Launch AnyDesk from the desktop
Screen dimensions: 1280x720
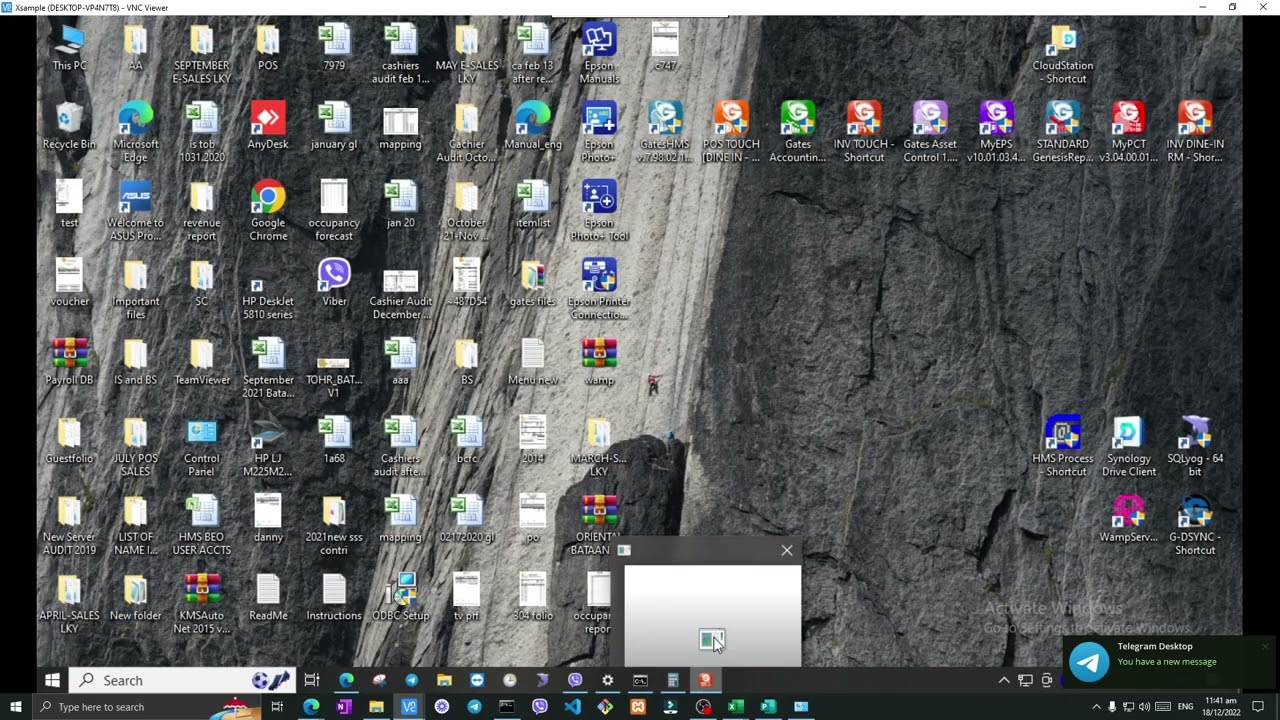[268, 126]
